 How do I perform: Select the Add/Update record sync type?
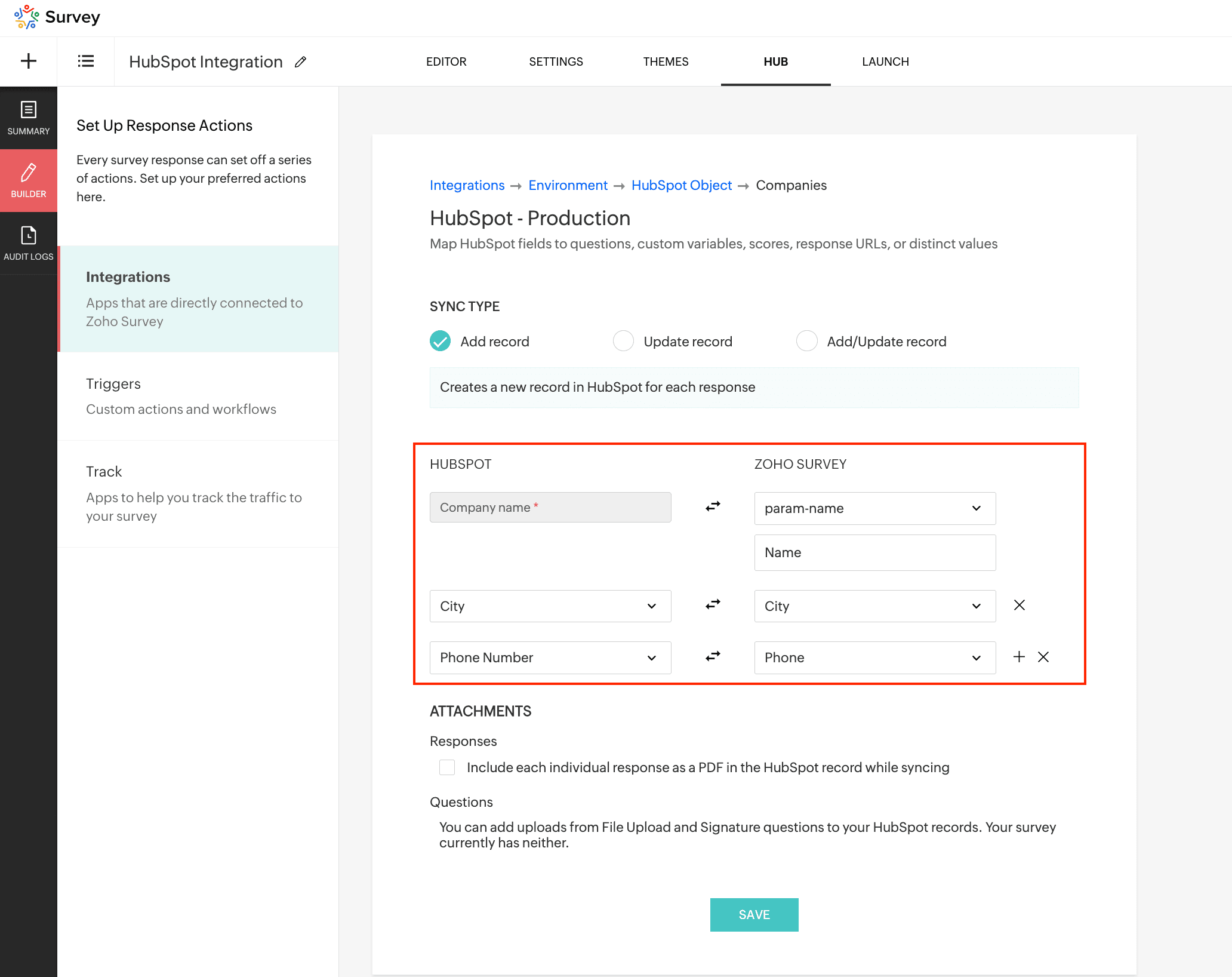[x=807, y=341]
